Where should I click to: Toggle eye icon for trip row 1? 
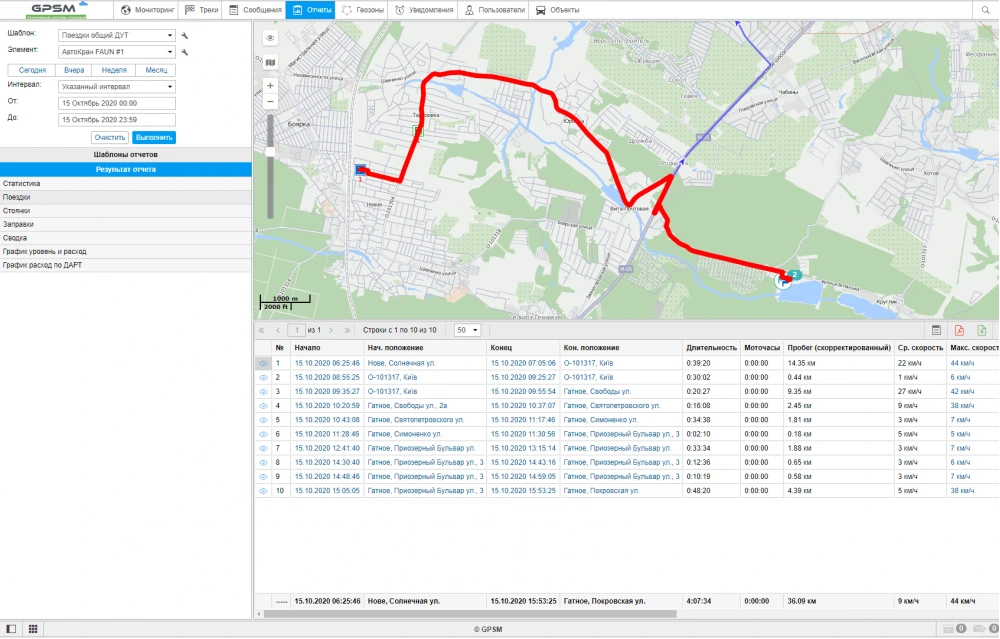[264, 363]
